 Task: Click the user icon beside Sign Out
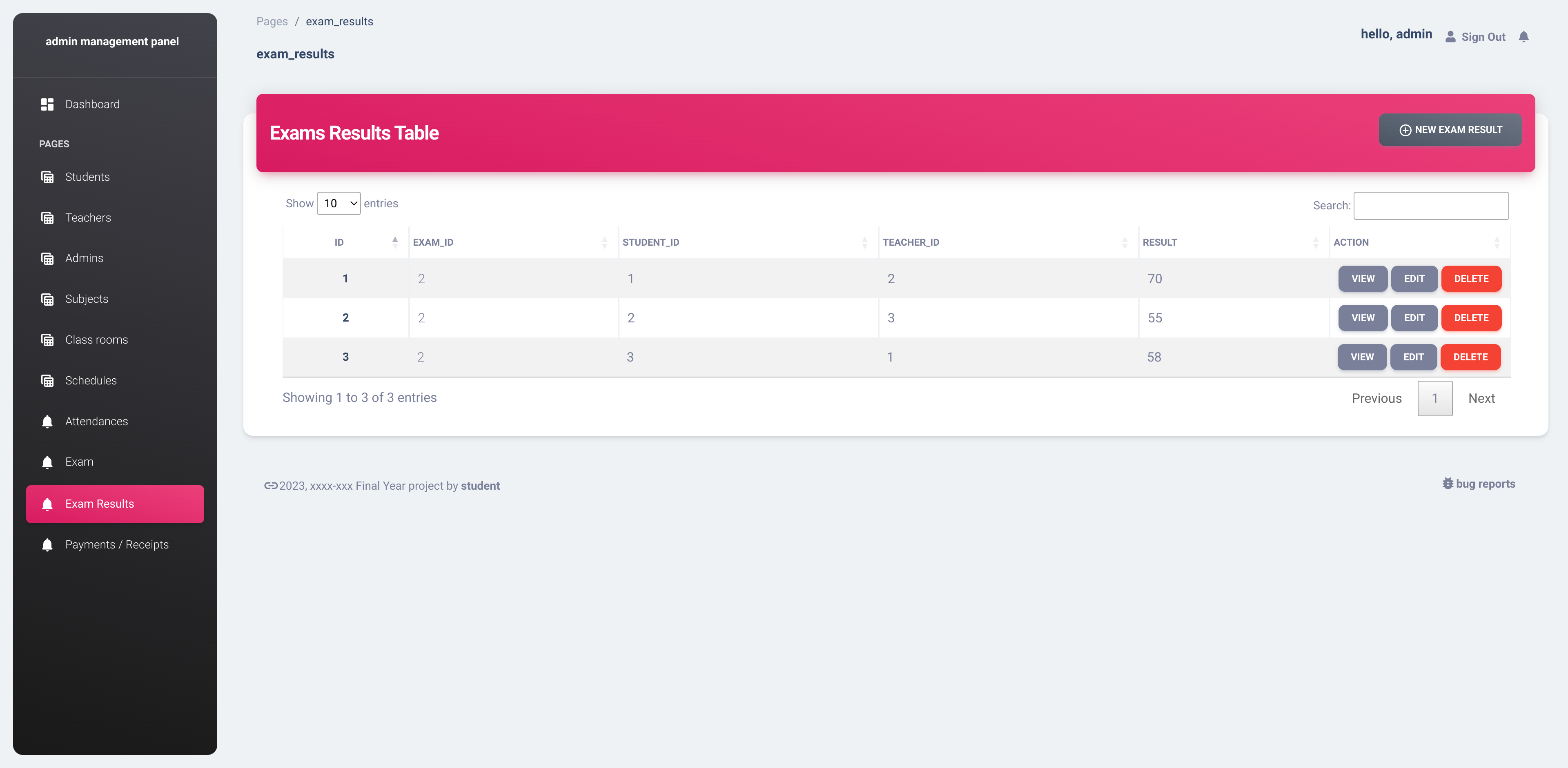point(1450,36)
